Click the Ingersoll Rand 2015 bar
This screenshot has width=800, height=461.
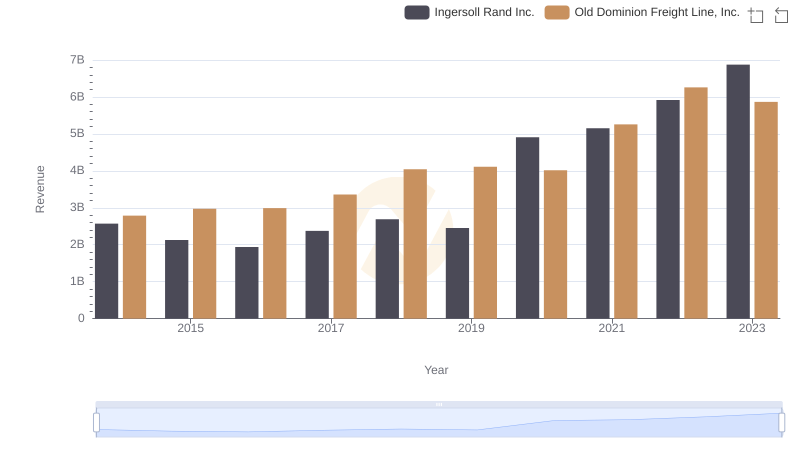(x=177, y=279)
